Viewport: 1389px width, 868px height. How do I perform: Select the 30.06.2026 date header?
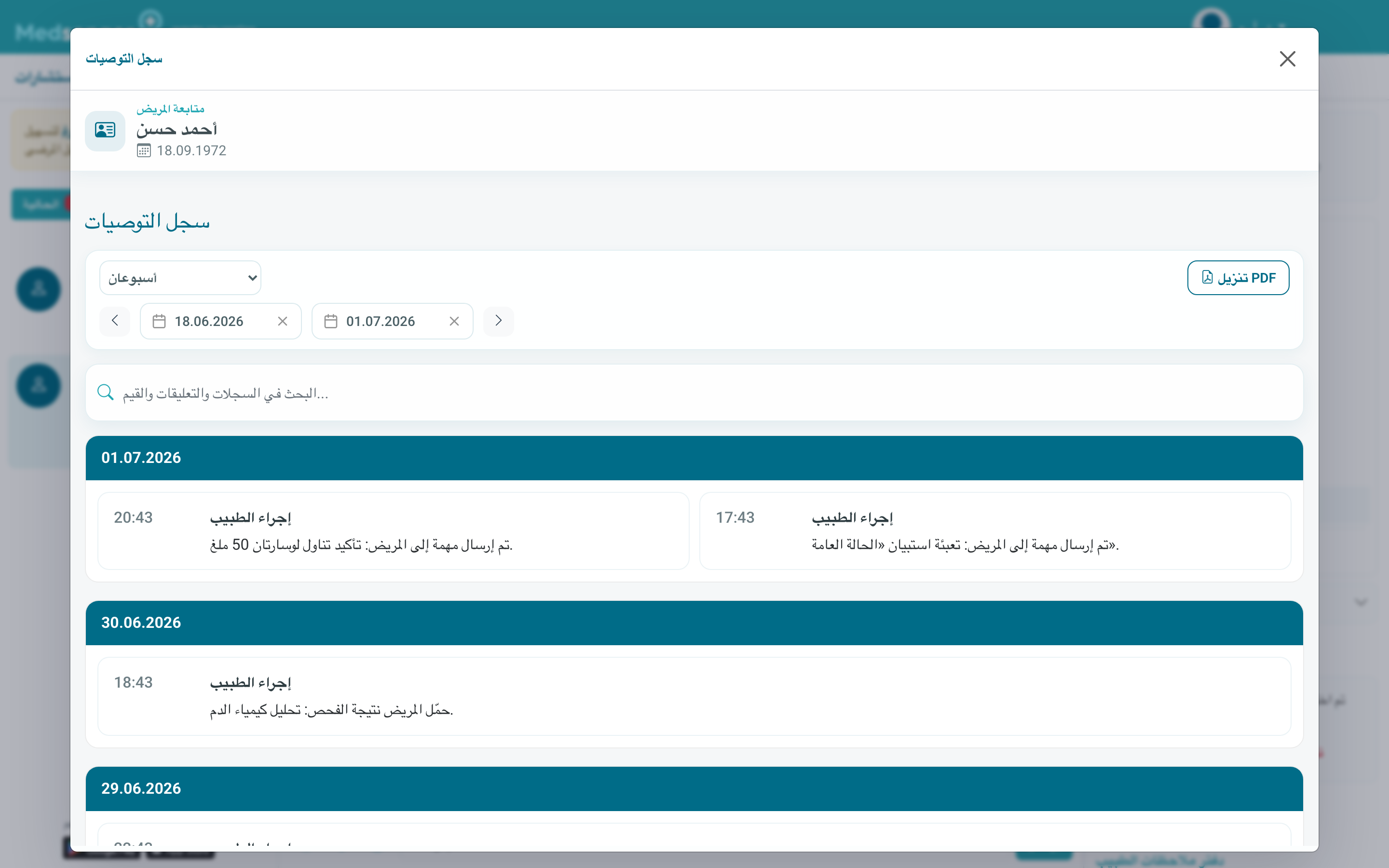pyautogui.click(x=694, y=623)
